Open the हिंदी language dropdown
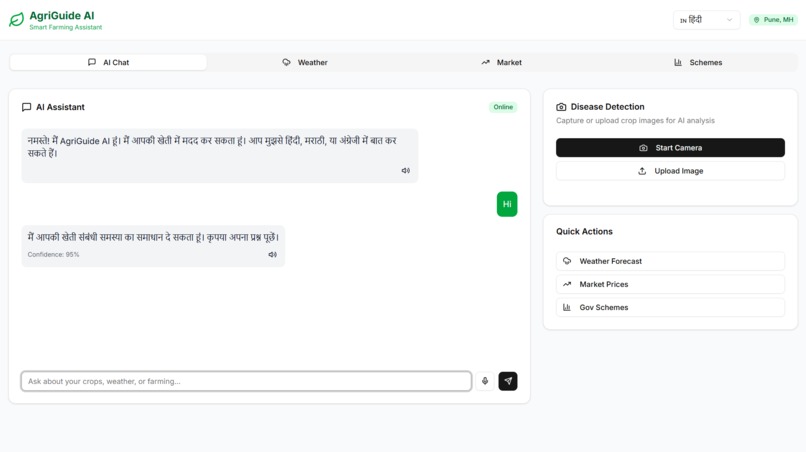 706,20
